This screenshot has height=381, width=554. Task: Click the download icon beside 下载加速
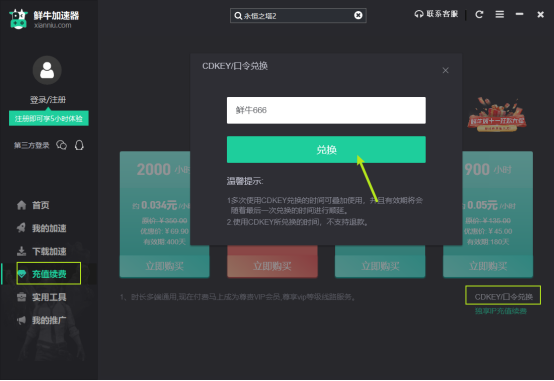point(21,251)
